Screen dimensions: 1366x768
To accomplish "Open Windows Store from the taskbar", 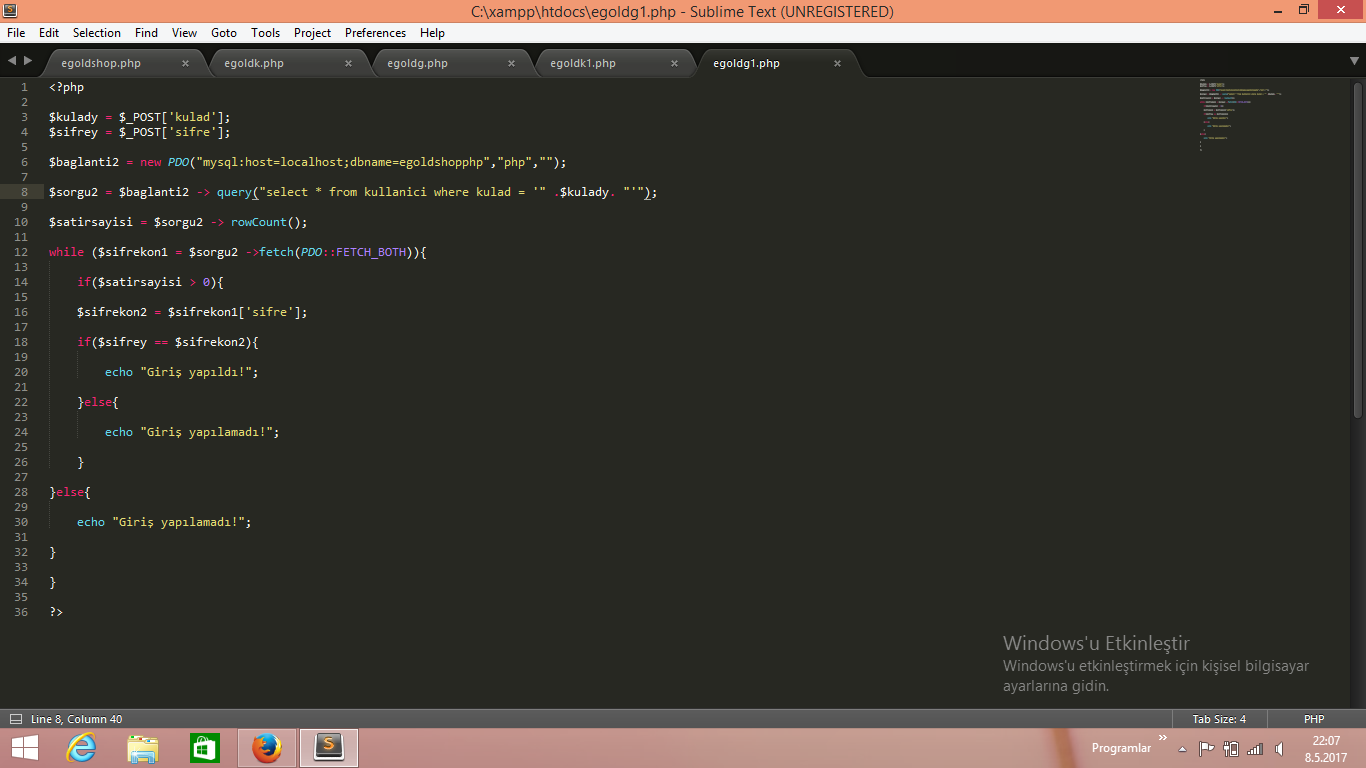I will pyautogui.click(x=205, y=748).
